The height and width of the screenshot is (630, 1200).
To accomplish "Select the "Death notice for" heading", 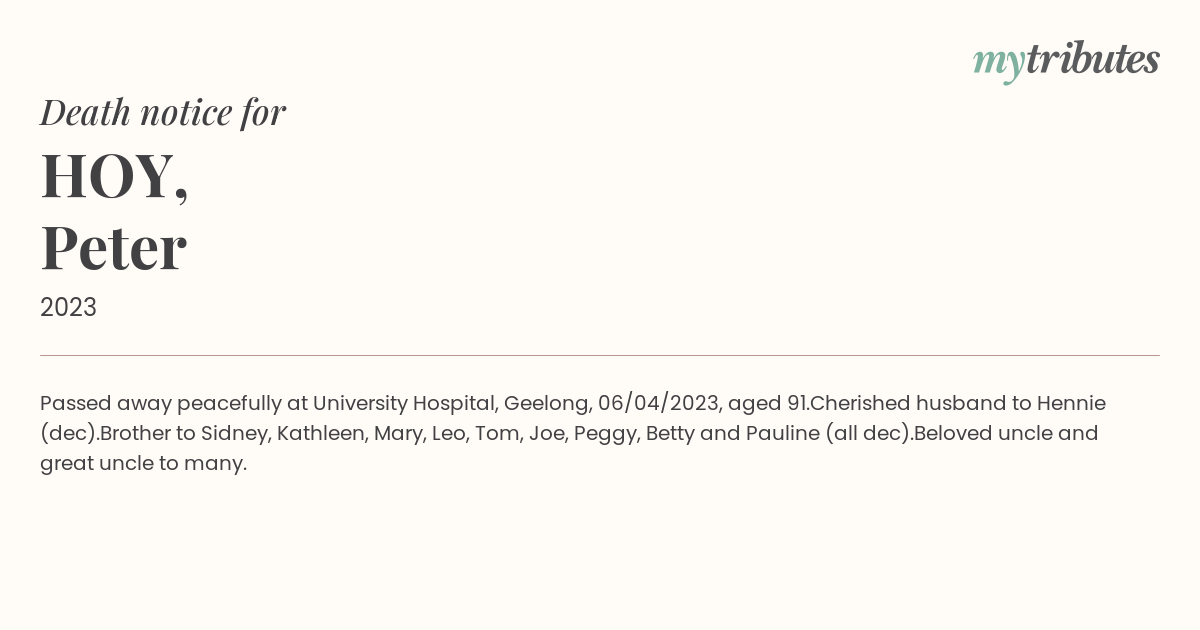I will click(x=163, y=112).
